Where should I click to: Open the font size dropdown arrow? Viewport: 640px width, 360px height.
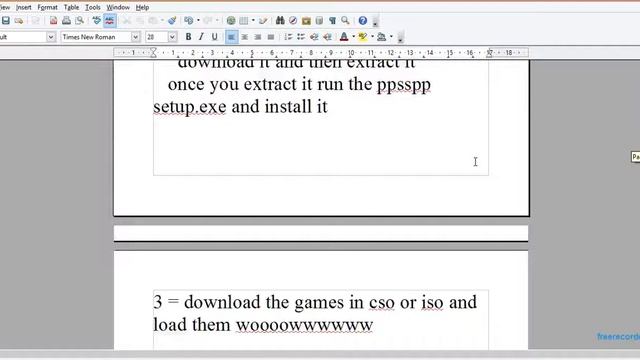click(x=172, y=37)
